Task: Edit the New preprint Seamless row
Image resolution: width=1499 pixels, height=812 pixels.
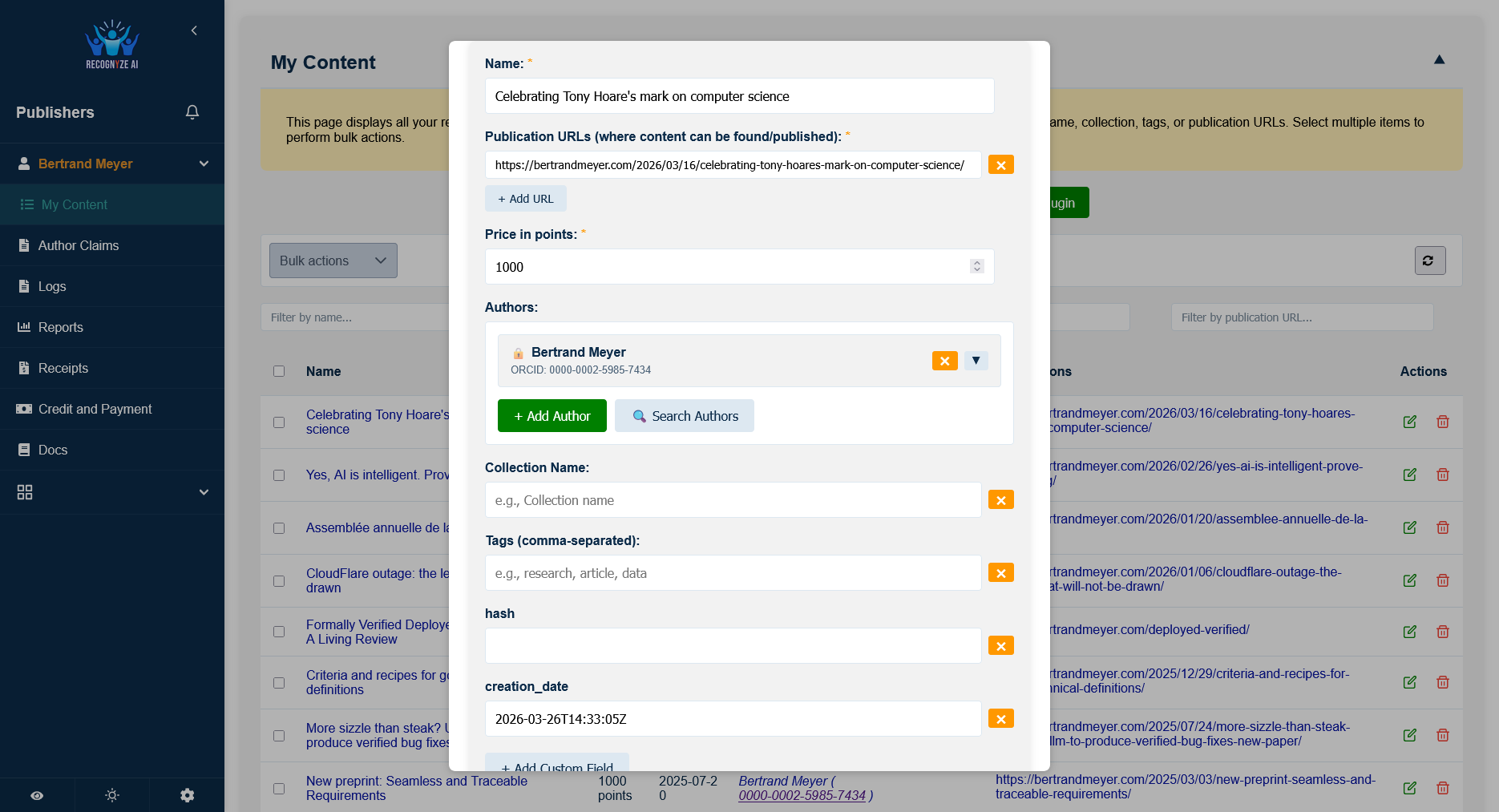Action: pyautogui.click(x=1410, y=788)
